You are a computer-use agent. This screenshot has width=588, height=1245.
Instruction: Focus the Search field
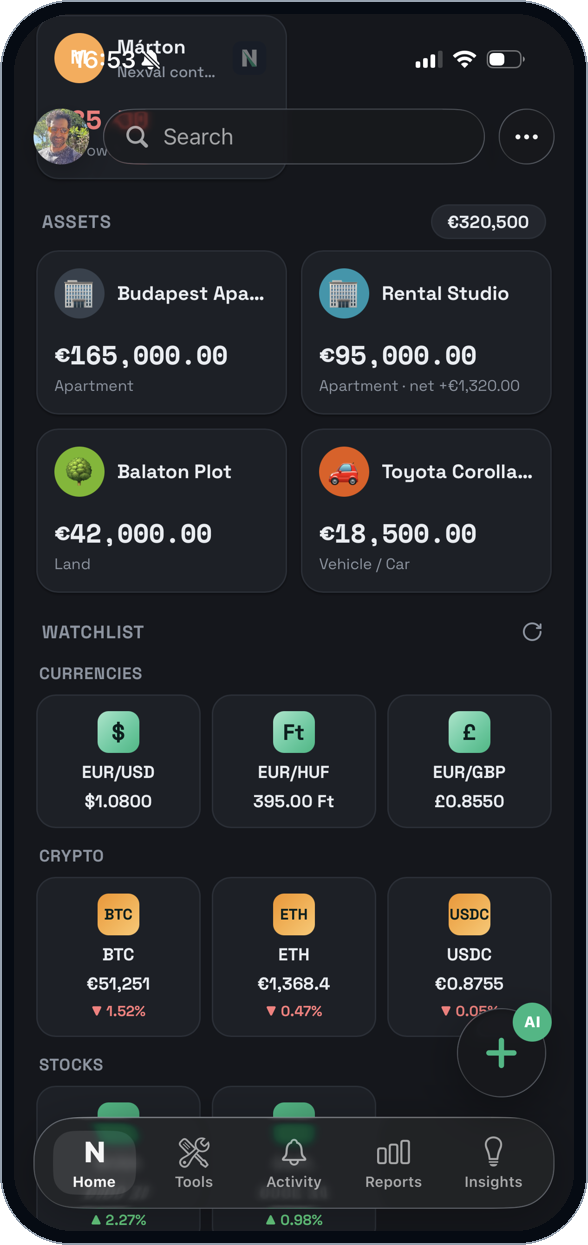coord(294,136)
